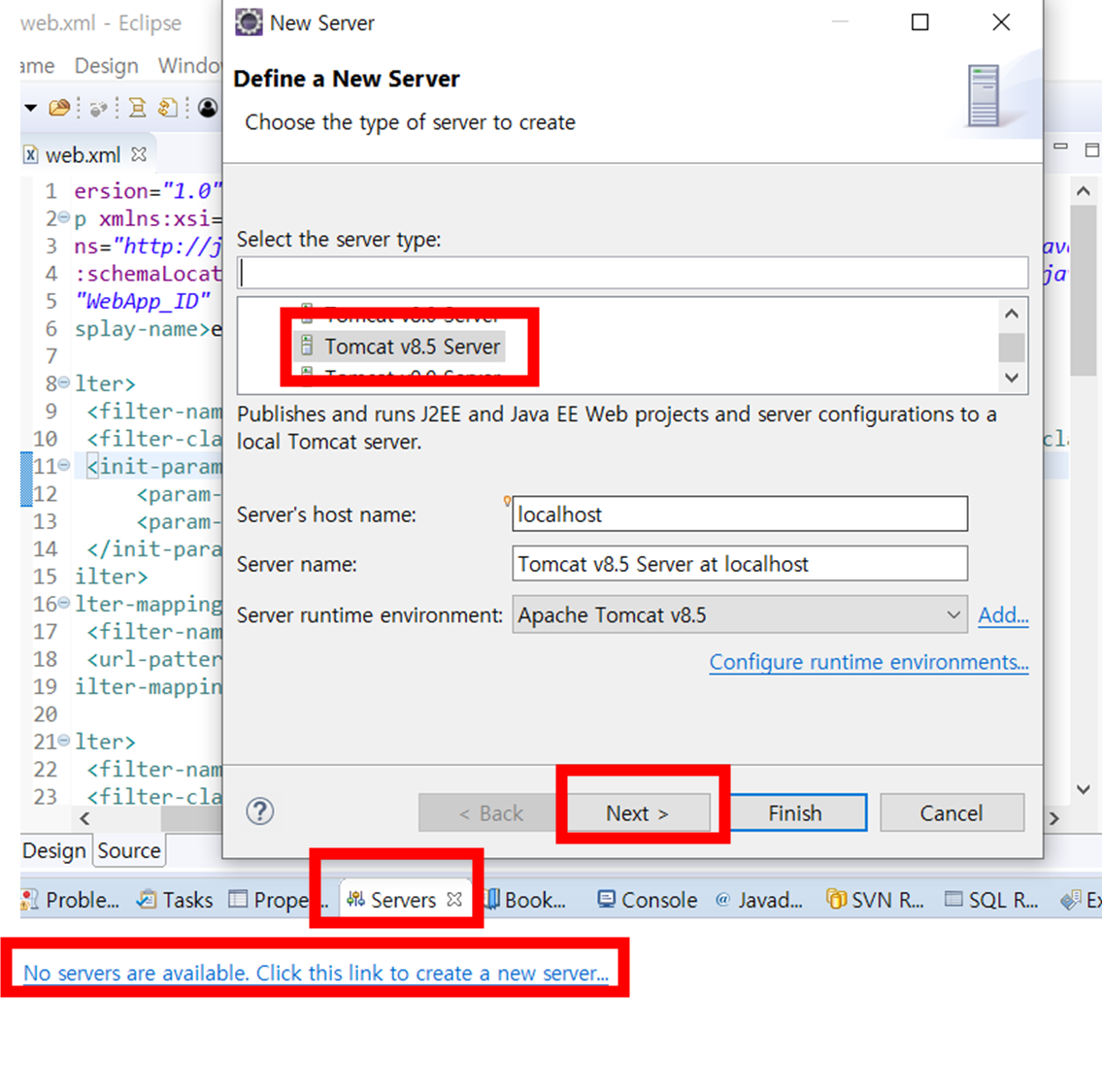Open the Design menu in Eclipse

[x=106, y=65]
